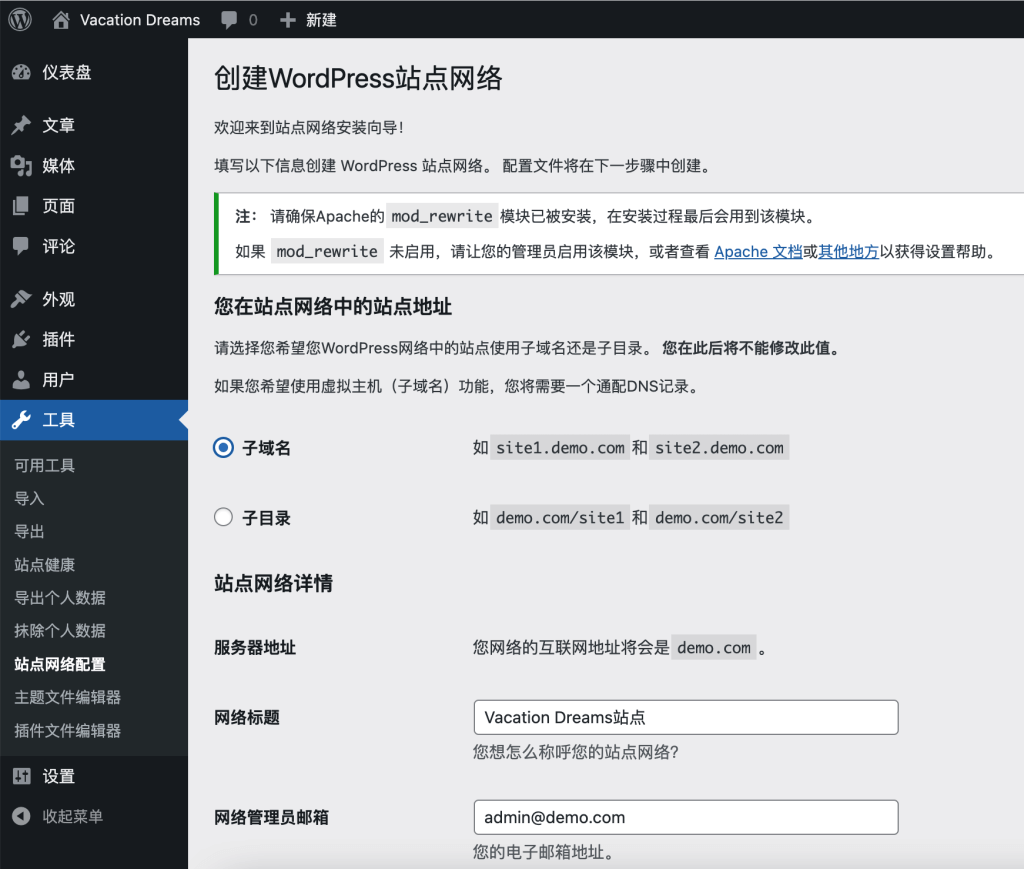Screen dimensions: 1024x869
Task: Click the 网络标题 text field
Action: [685, 717]
